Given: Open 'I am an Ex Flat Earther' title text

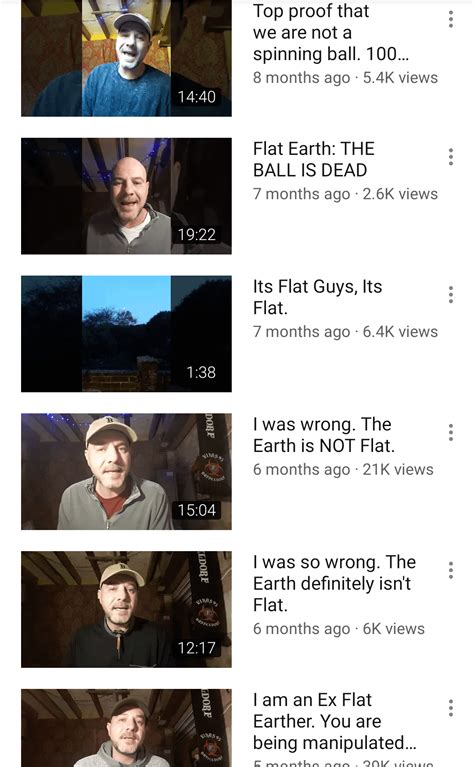Looking at the screenshot, I should point(335,722).
